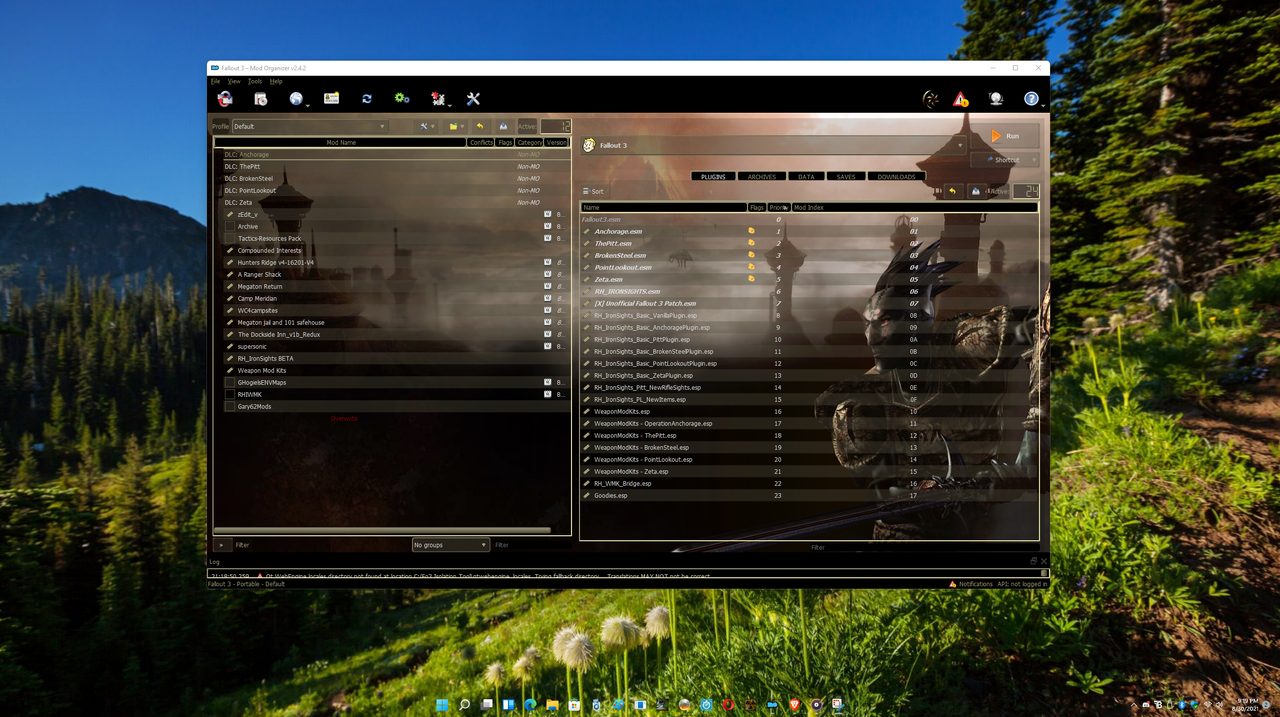Screen dimensions: 1280x717
Task: Open the No groups dropdown
Action: tap(450, 545)
